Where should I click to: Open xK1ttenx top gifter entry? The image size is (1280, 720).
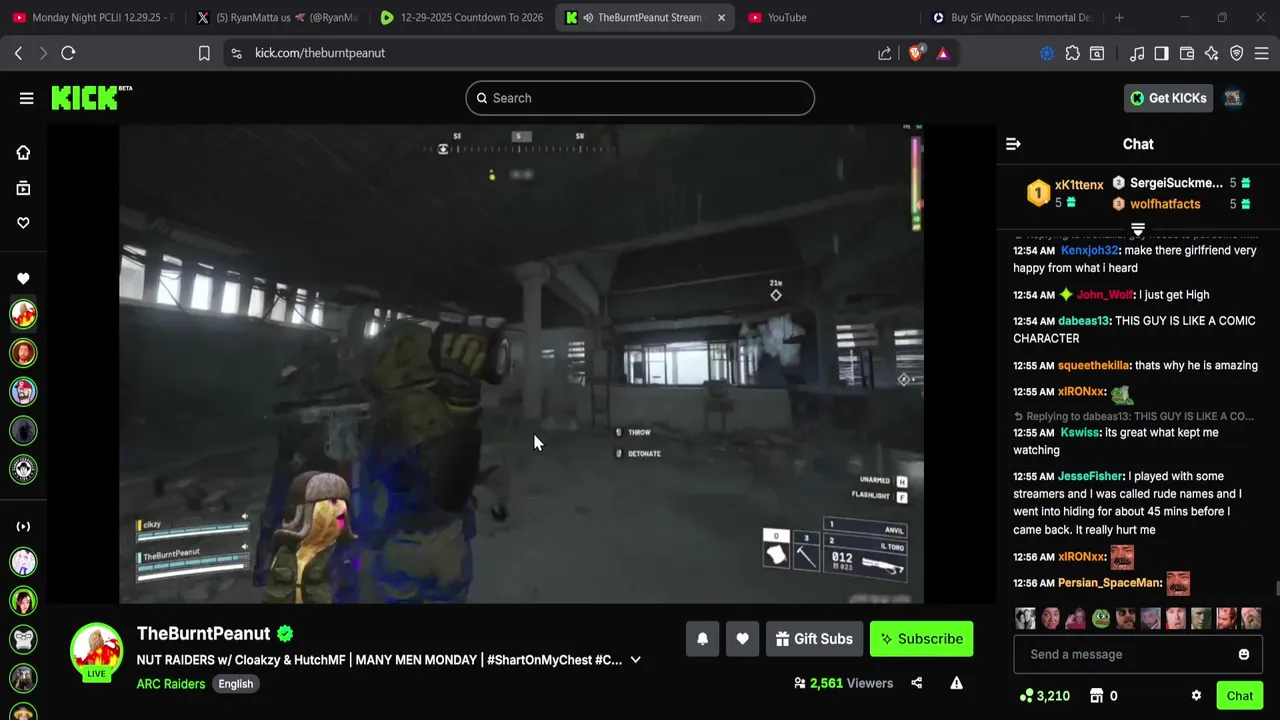click(1066, 192)
